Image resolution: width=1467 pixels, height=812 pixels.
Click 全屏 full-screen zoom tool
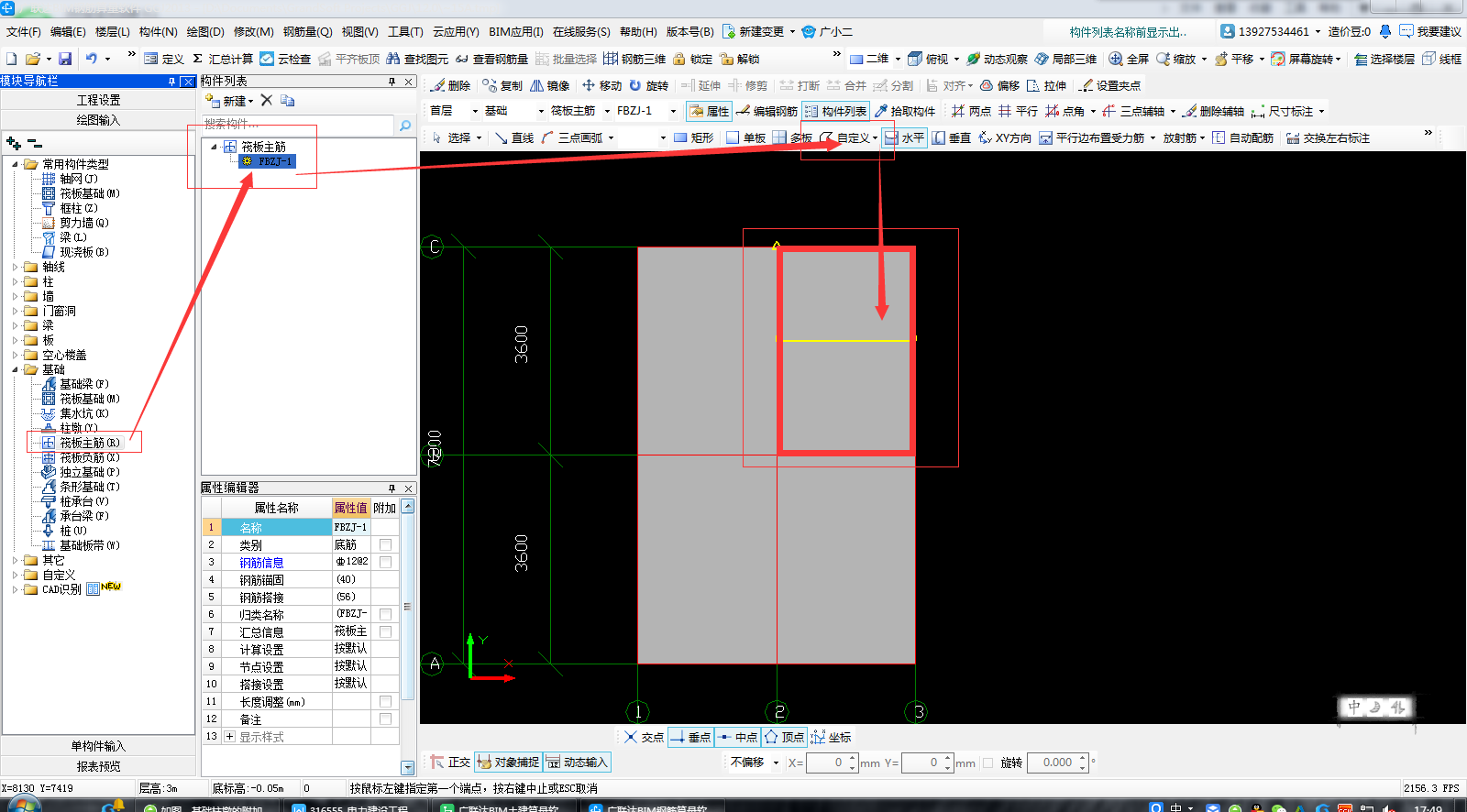pyautogui.click(x=1129, y=59)
